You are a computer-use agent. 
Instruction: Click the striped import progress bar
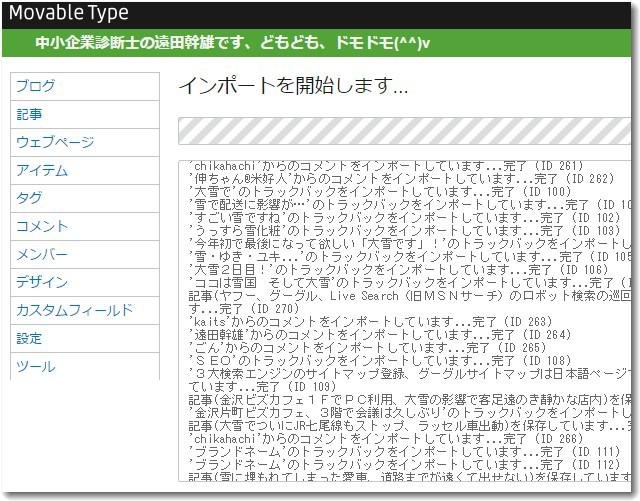click(x=404, y=131)
